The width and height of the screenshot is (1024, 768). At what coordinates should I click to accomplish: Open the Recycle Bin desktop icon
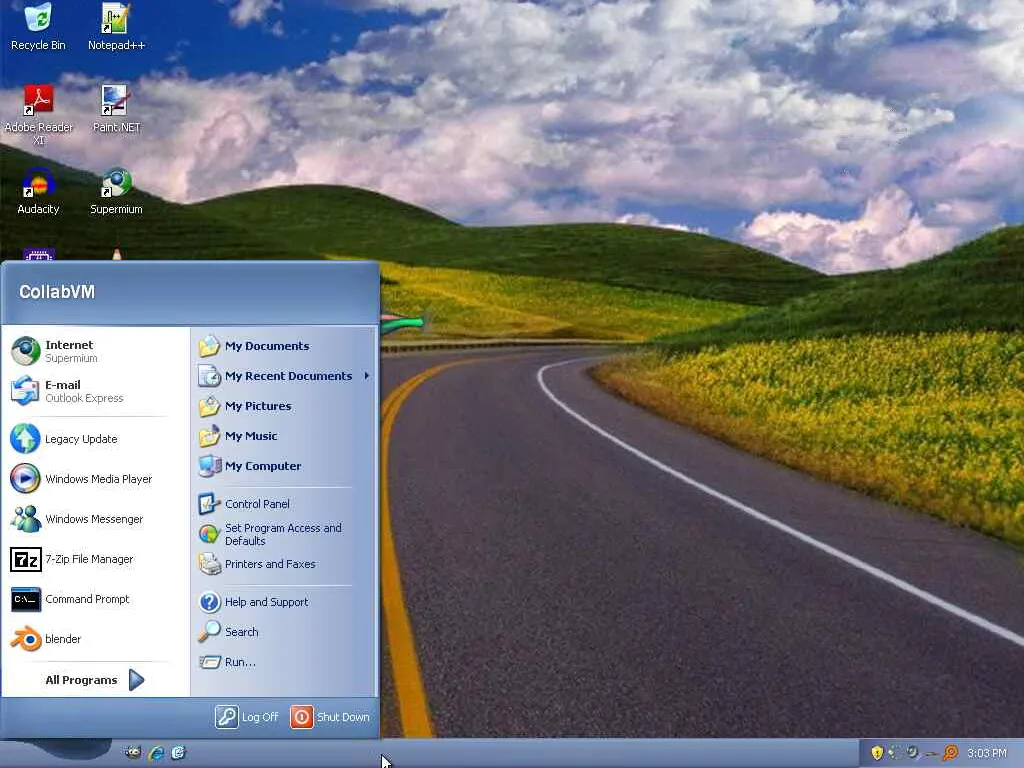coord(38,27)
